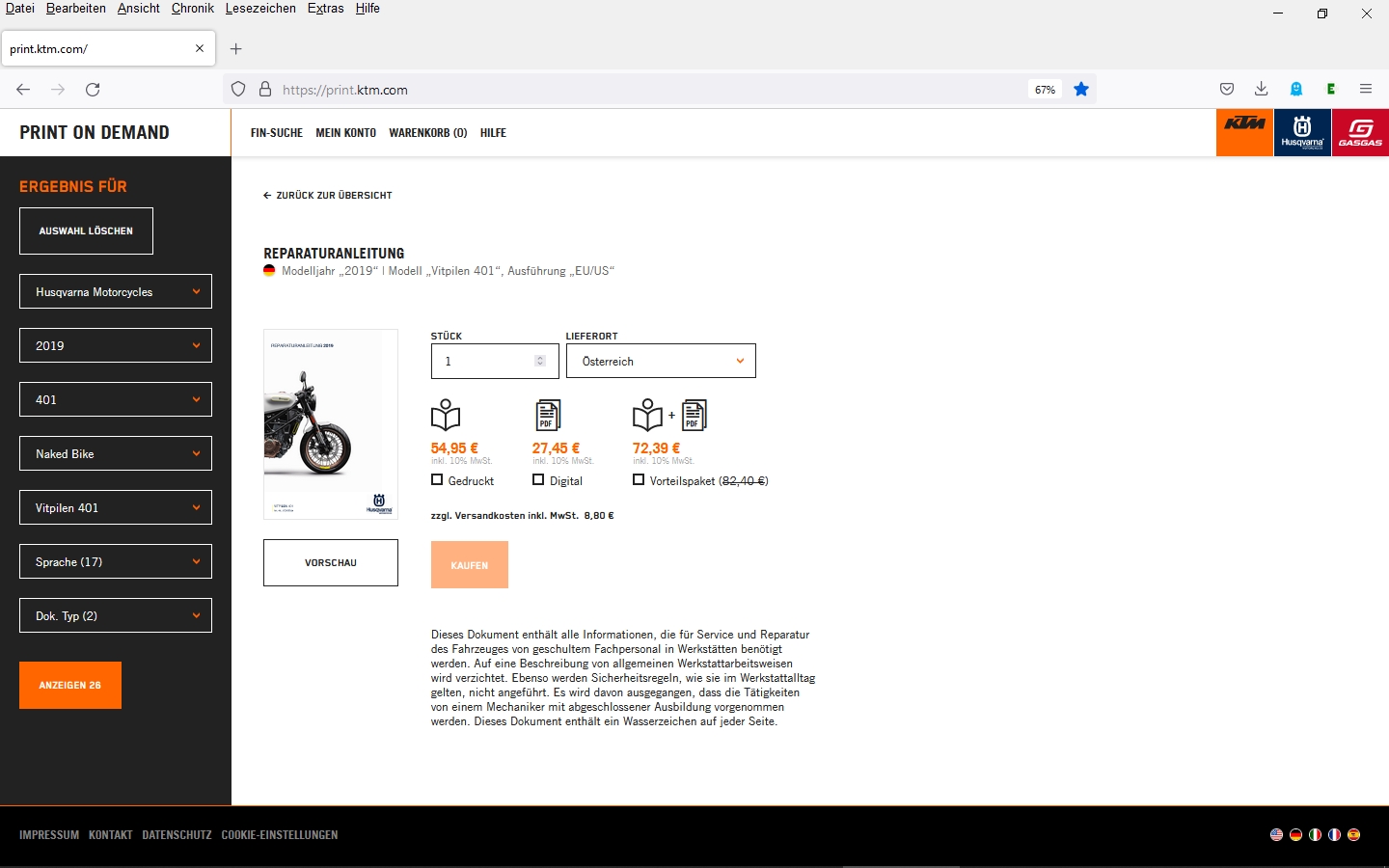
Task: Open the Husqvarna Motorcycles brand dropdown
Action: click(x=116, y=291)
